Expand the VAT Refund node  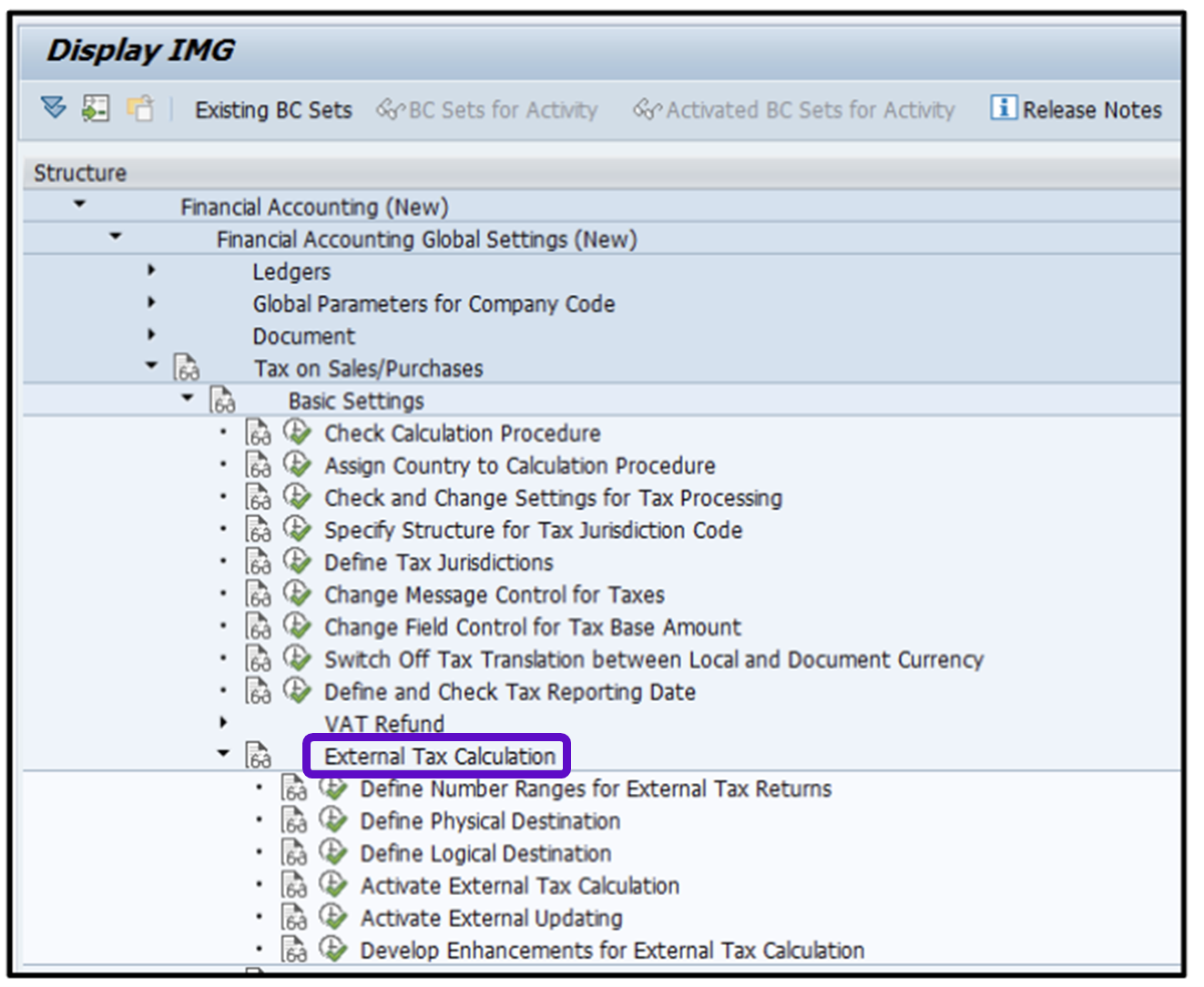tap(223, 723)
